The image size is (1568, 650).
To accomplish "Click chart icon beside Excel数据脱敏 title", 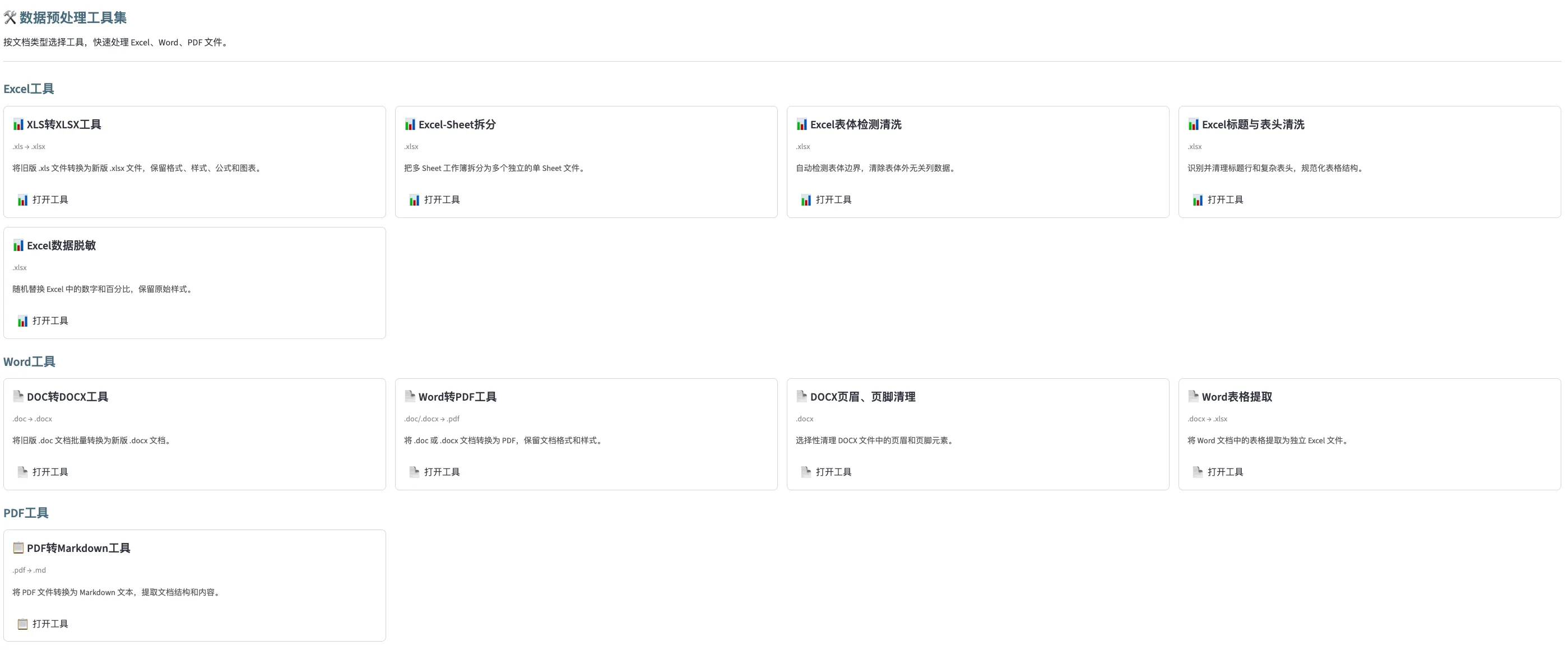I will point(18,245).
